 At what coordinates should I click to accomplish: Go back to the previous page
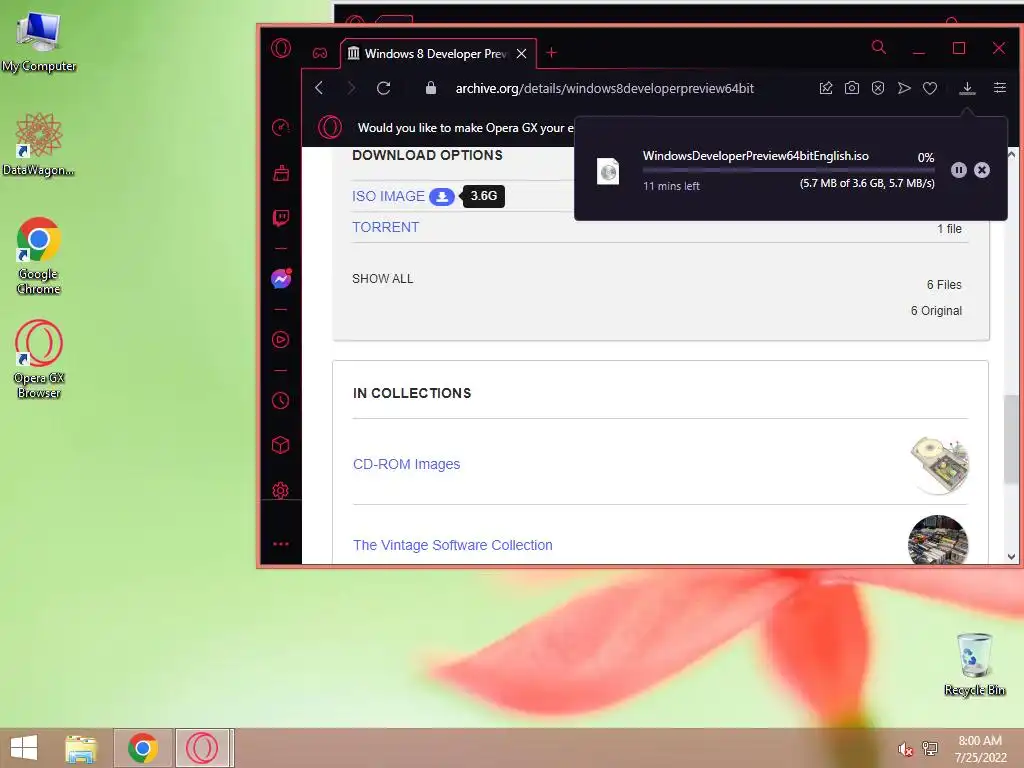pos(319,88)
